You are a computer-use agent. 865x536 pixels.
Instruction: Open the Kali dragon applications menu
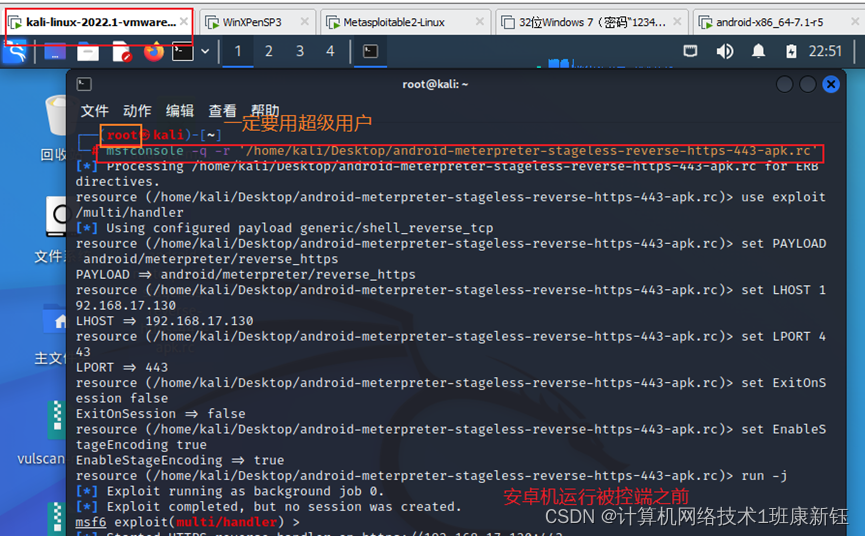tap(15, 52)
